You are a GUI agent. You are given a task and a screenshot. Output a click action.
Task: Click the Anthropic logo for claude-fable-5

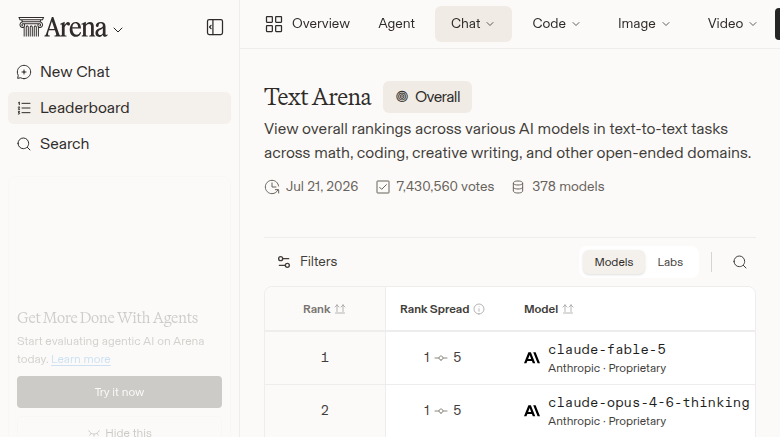click(x=532, y=358)
